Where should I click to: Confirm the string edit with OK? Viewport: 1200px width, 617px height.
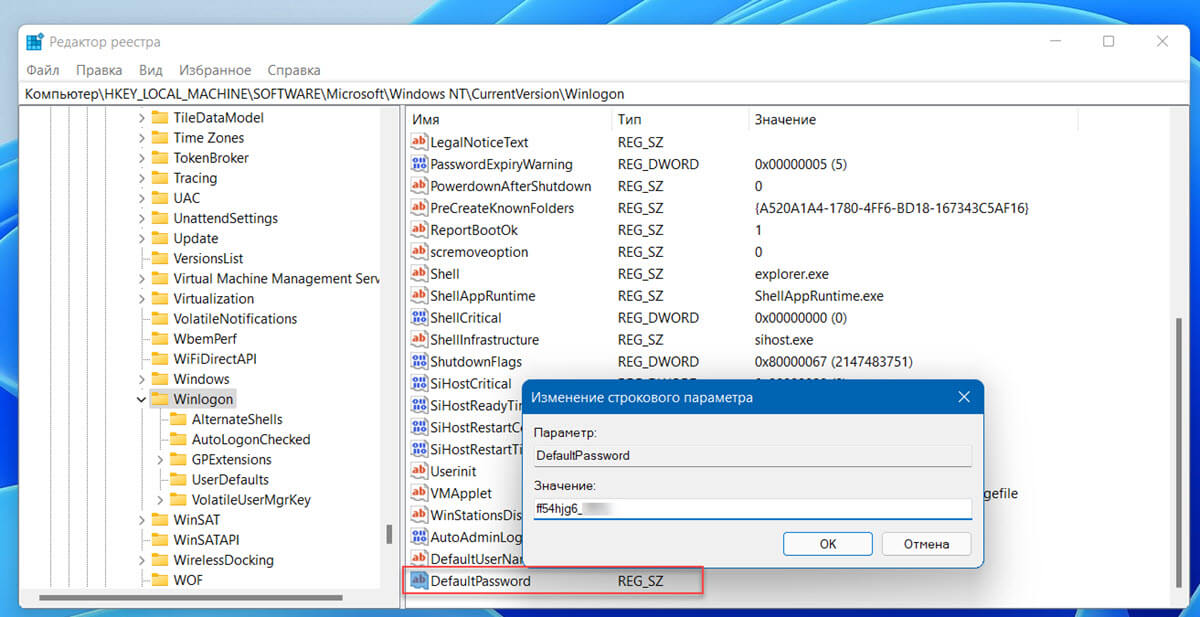tap(828, 544)
